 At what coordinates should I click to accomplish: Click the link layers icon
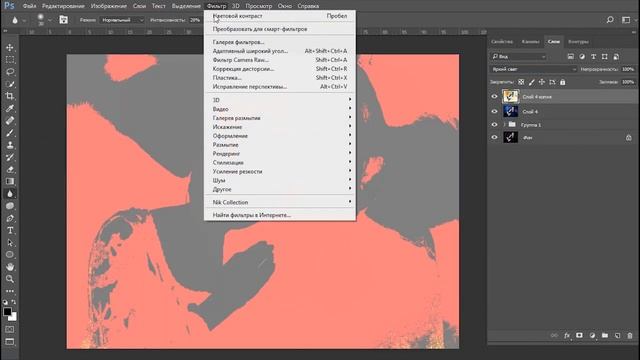pos(554,336)
